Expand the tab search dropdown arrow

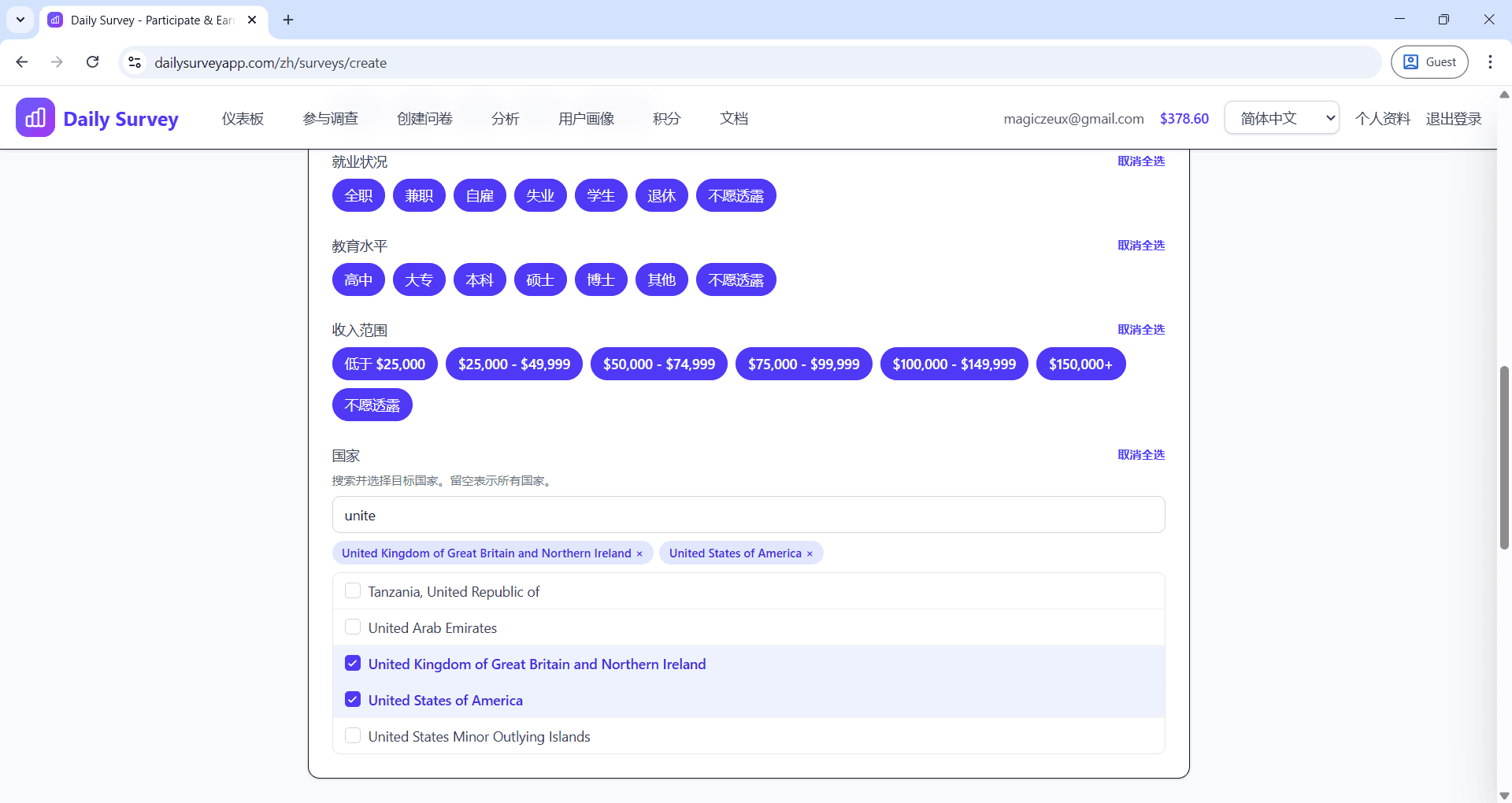pos(20,20)
